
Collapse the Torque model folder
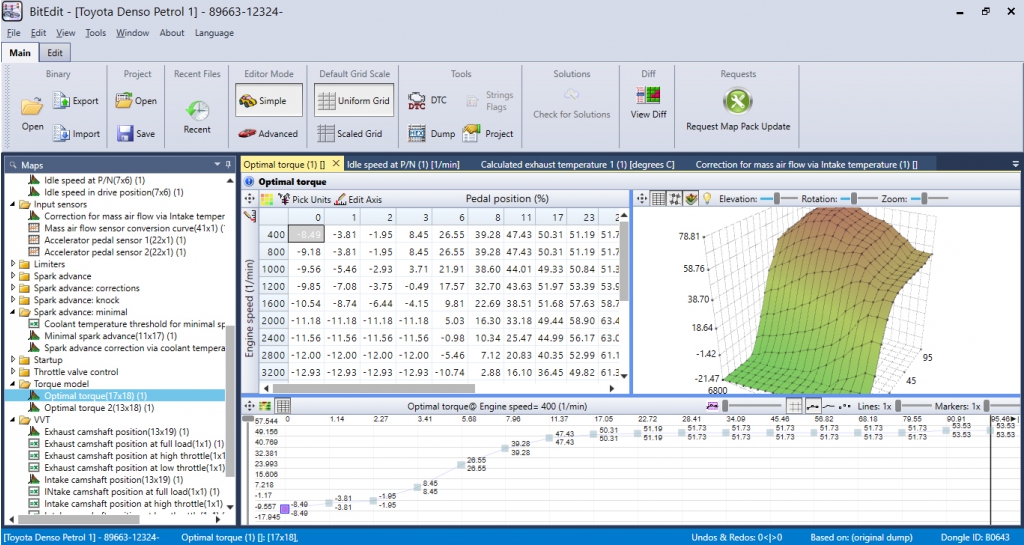(x=14, y=384)
